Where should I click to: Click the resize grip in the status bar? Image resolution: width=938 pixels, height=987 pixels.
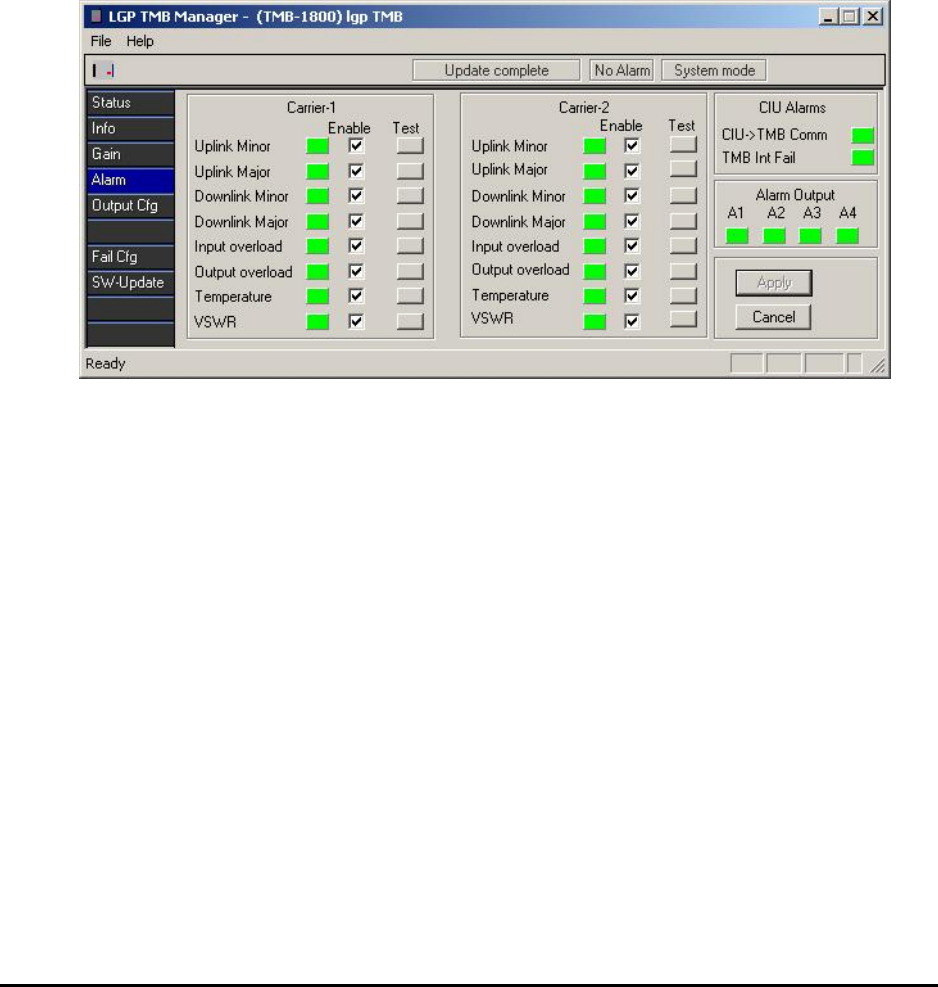tap(878, 366)
